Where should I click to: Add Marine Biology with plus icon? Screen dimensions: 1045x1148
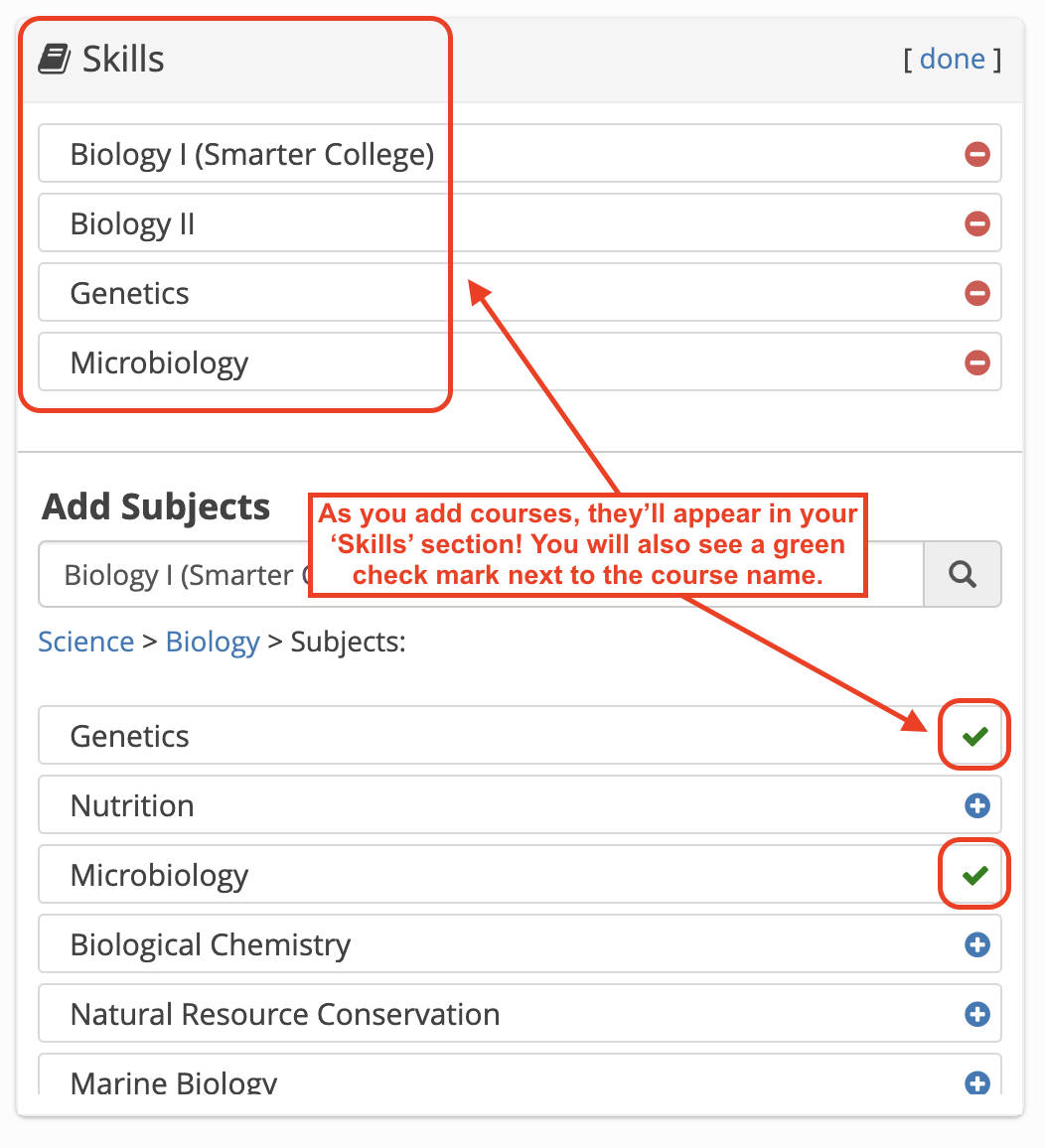tap(976, 1082)
